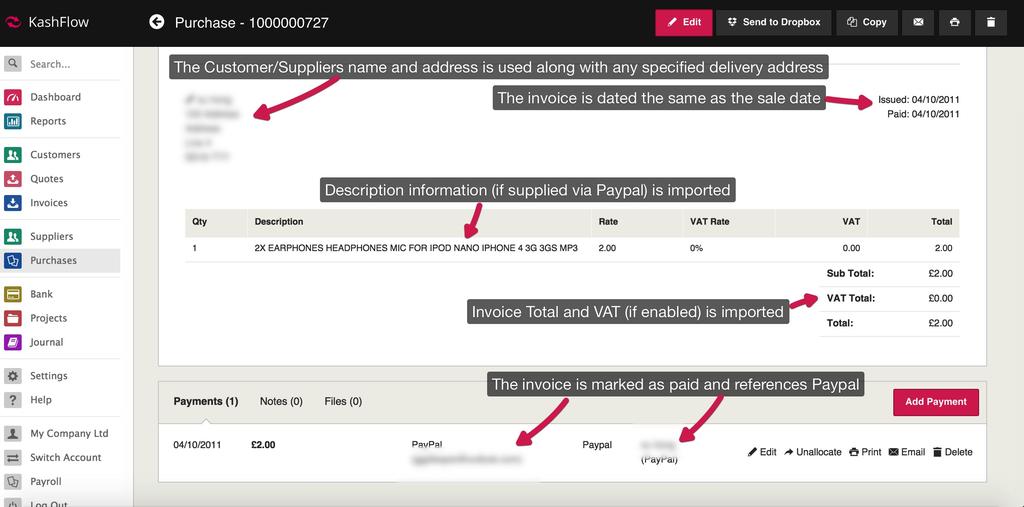
Task: Open Dashboard from the sidebar
Action: (55, 97)
